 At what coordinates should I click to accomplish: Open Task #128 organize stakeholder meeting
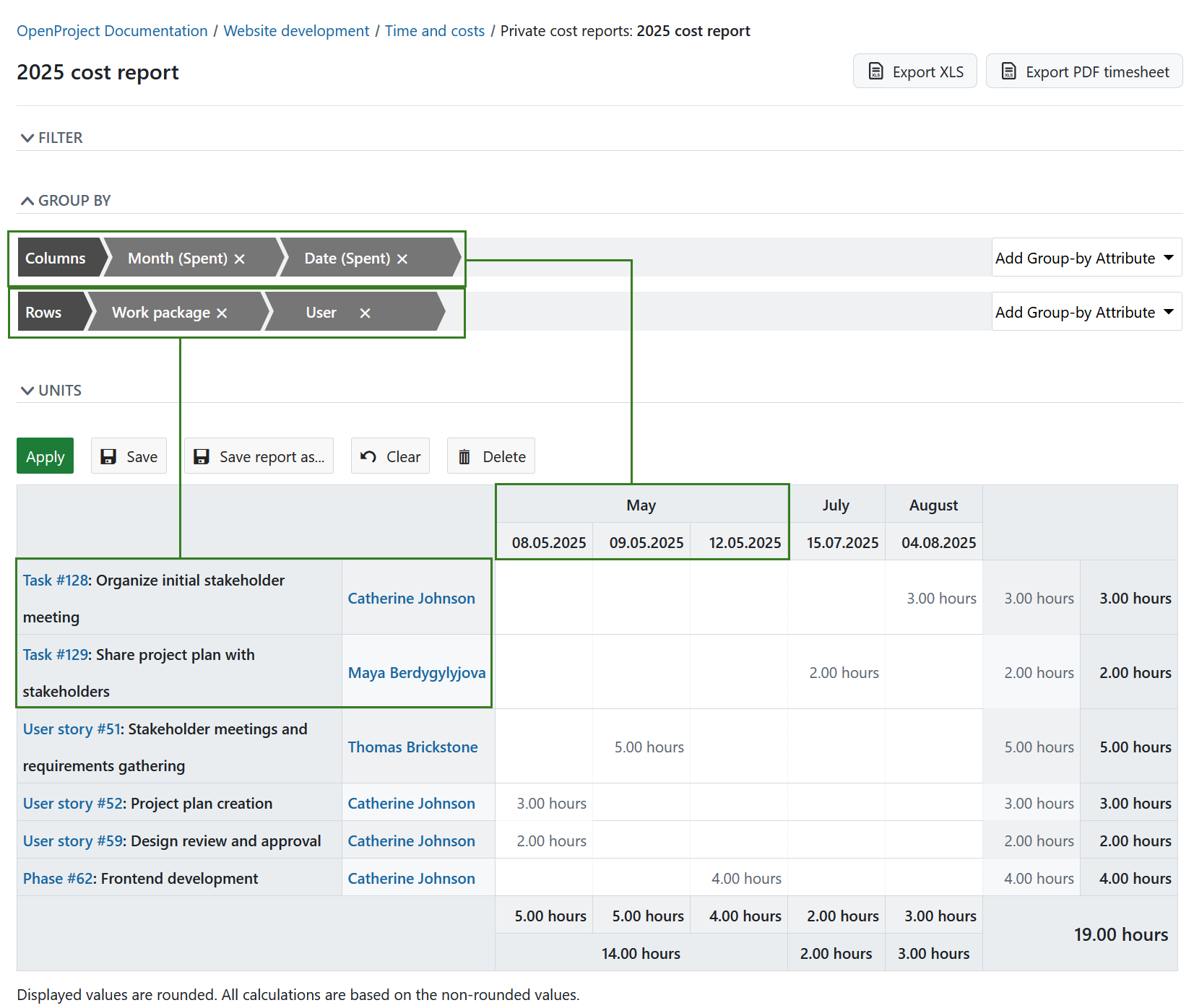[x=55, y=580]
